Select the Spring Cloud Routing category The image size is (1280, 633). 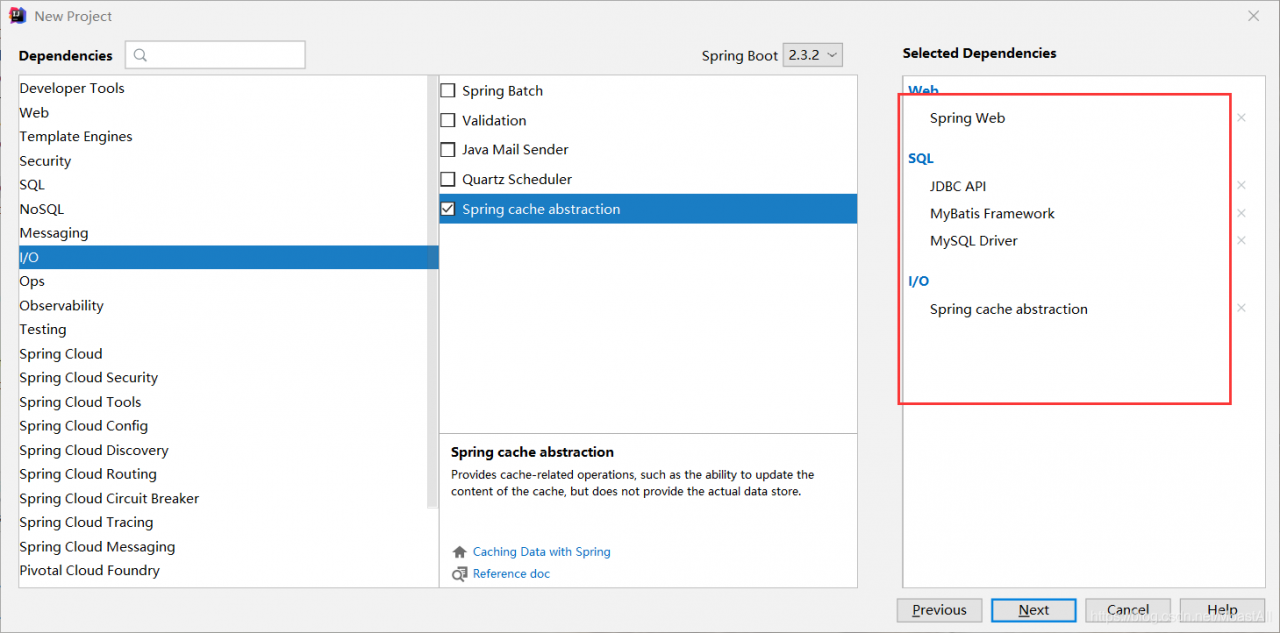click(x=223, y=474)
